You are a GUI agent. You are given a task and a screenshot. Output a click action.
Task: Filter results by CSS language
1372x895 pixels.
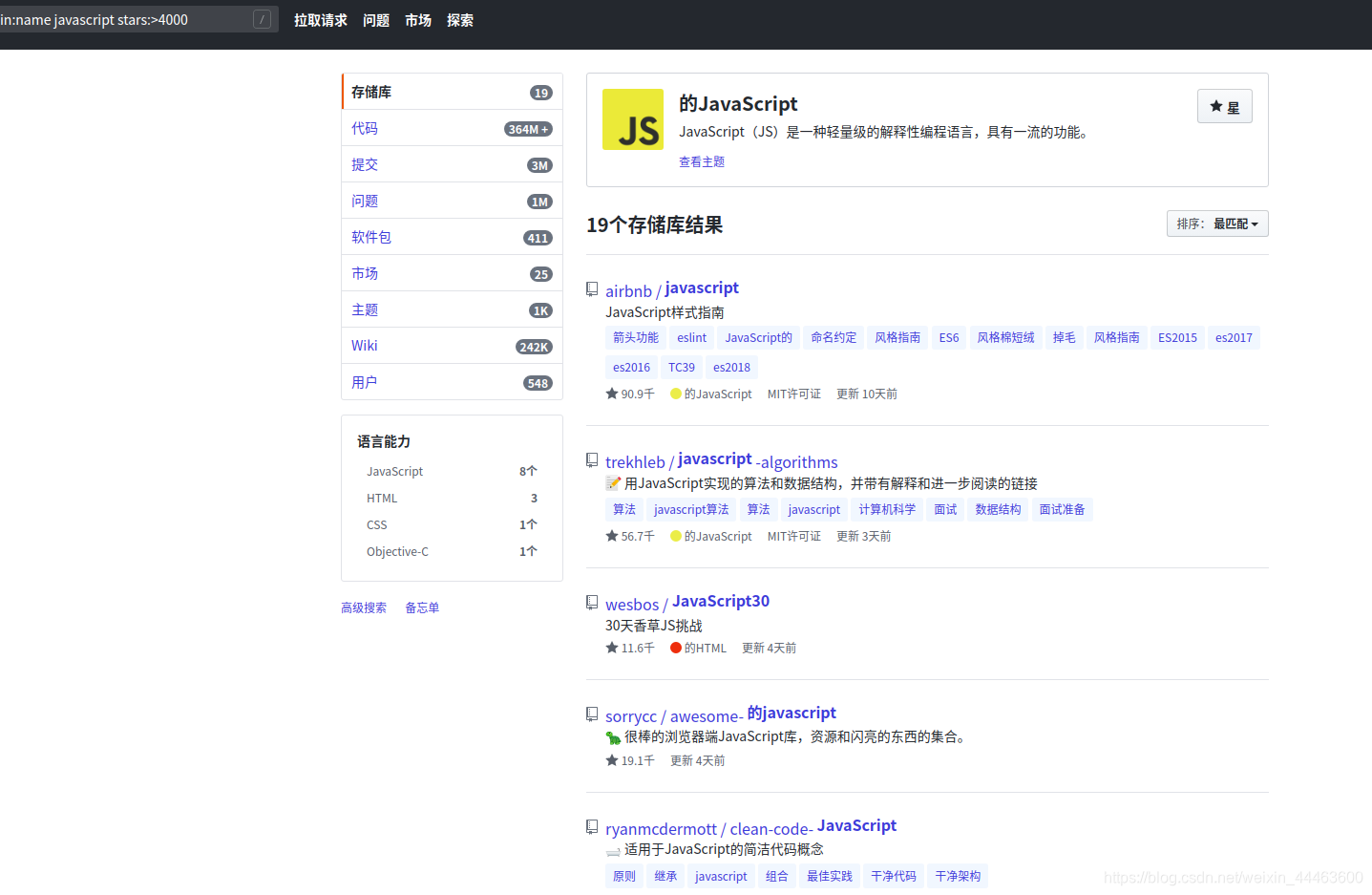pyautogui.click(x=452, y=524)
